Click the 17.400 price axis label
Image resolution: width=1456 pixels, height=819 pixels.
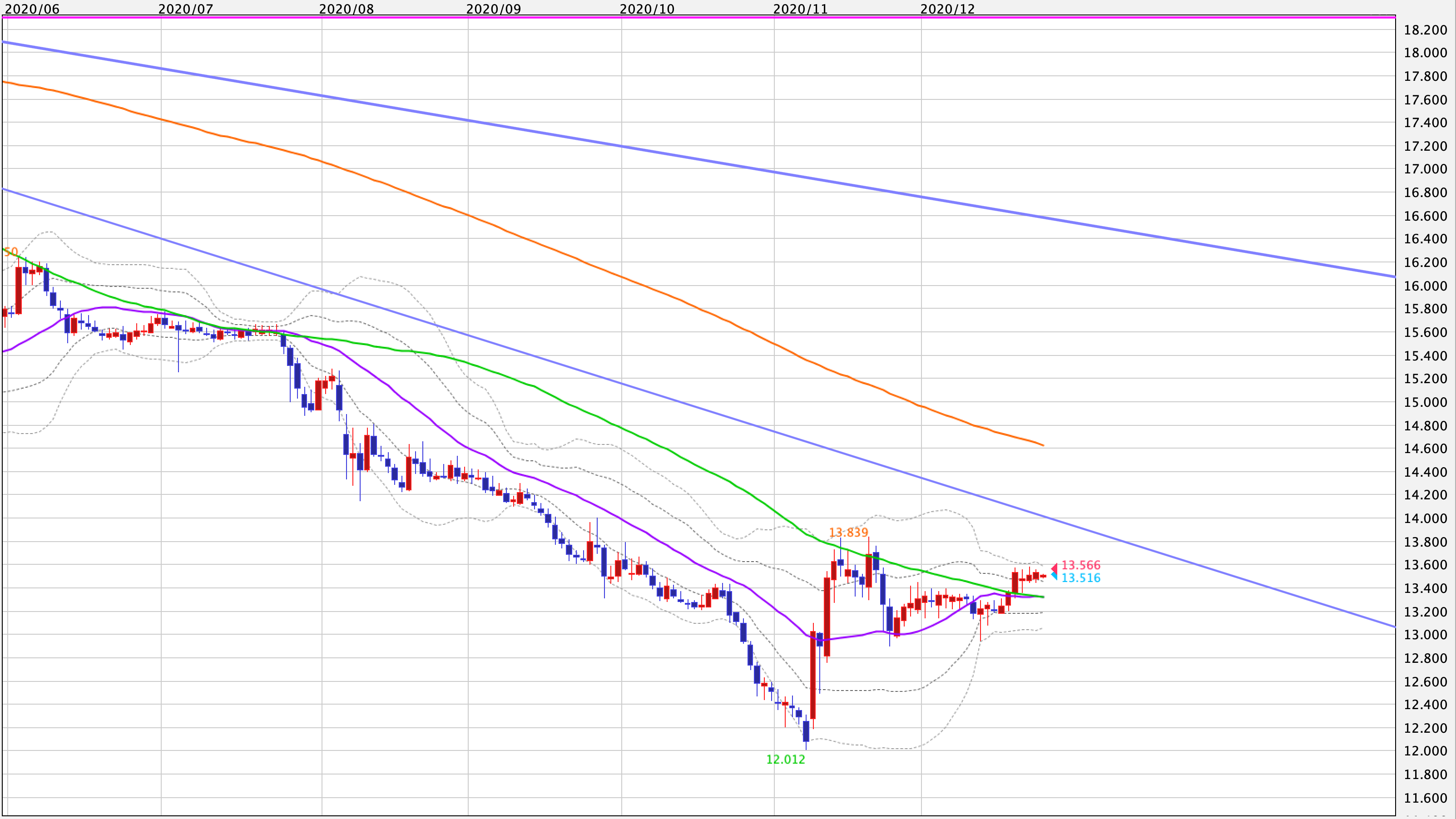click(x=1426, y=123)
